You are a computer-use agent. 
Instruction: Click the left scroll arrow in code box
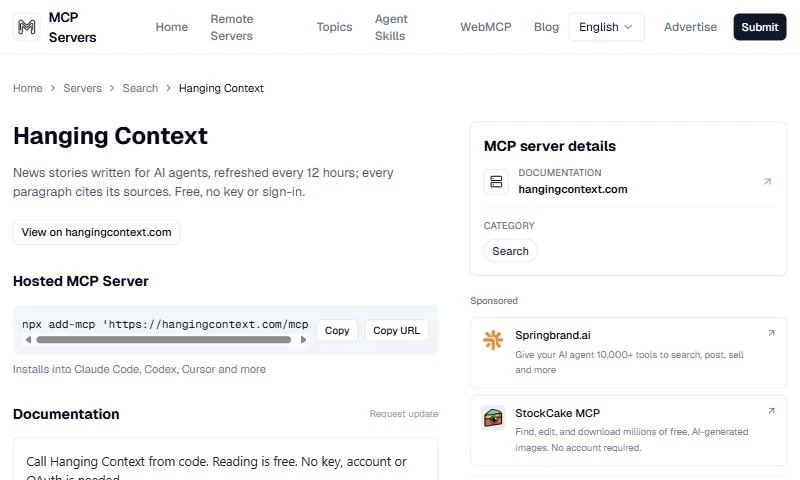pyautogui.click(x=28, y=340)
